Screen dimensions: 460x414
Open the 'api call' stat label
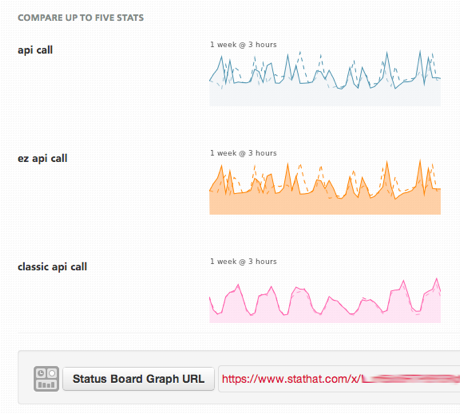pos(35,50)
